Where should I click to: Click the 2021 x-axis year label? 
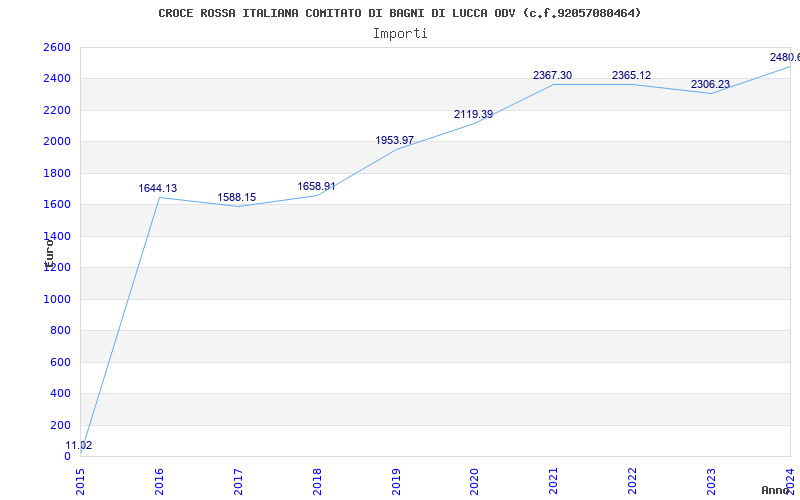click(x=554, y=478)
